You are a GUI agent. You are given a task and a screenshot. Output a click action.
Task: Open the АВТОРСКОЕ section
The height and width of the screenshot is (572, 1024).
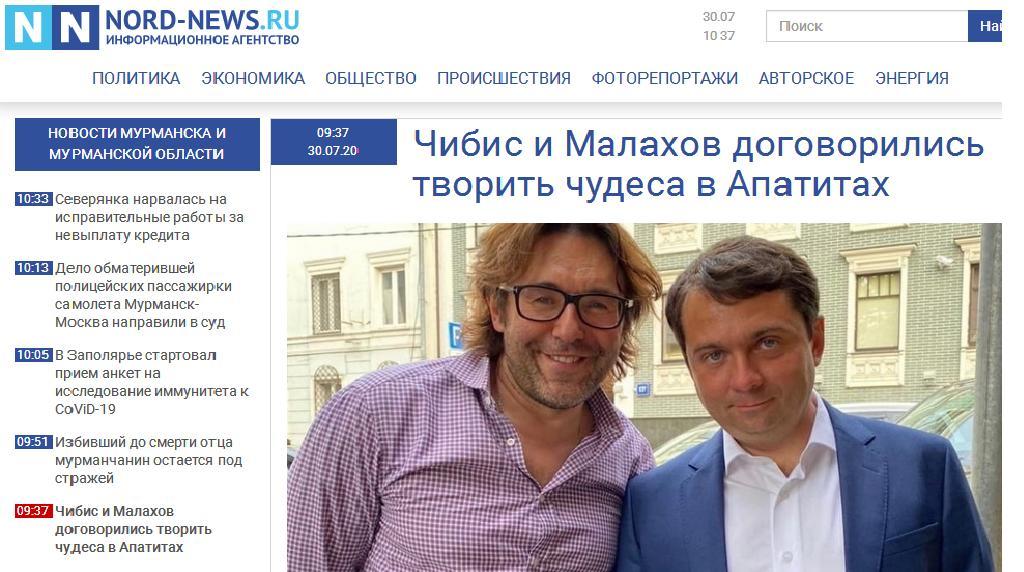[807, 78]
